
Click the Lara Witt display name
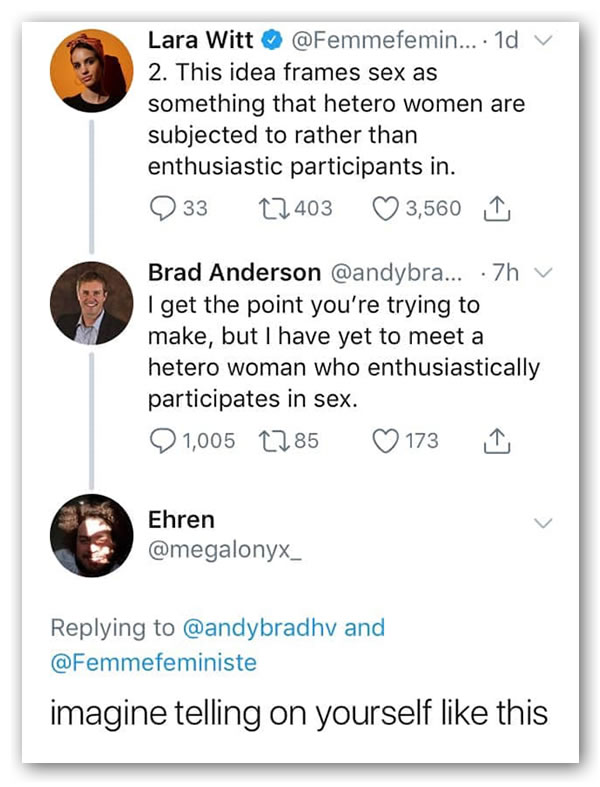[200, 41]
